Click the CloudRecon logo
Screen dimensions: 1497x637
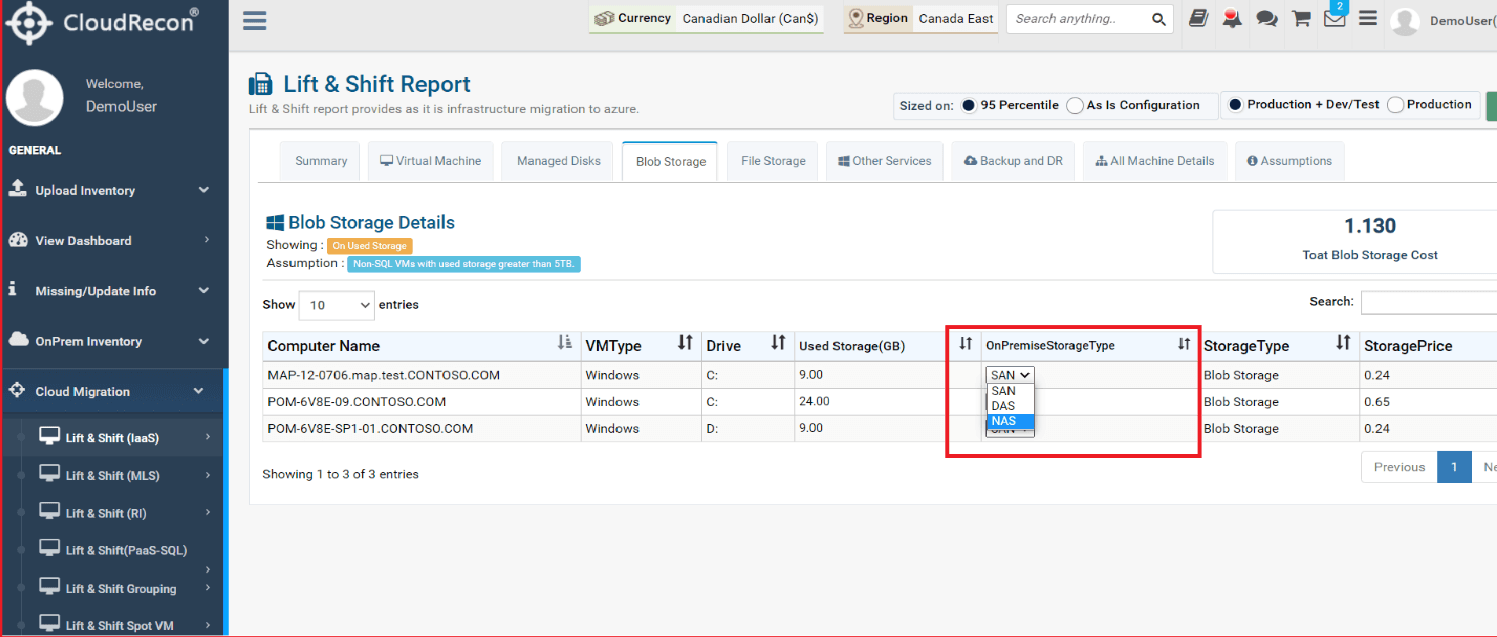(x=102, y=21)
